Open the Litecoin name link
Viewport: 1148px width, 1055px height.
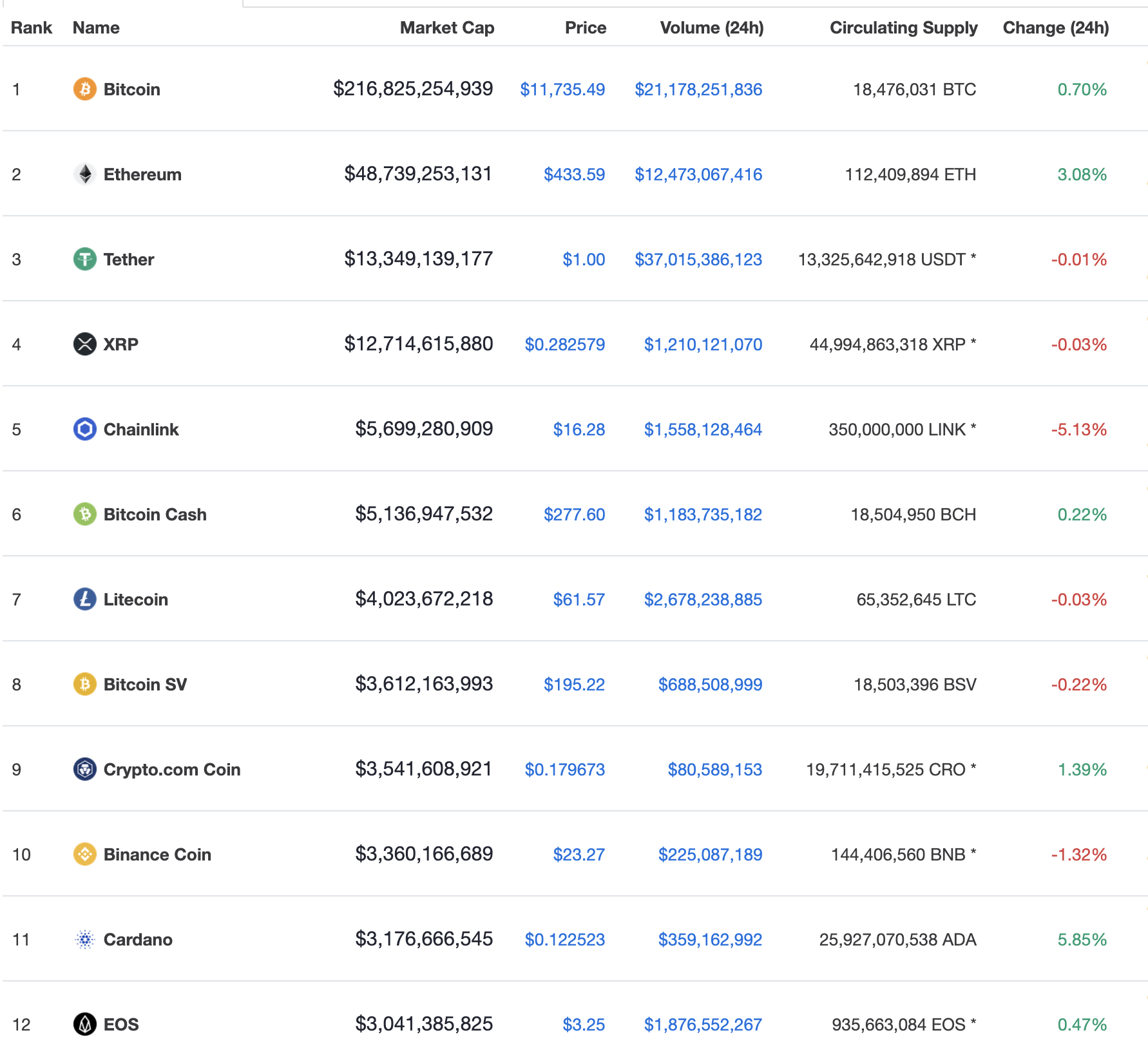136,599
